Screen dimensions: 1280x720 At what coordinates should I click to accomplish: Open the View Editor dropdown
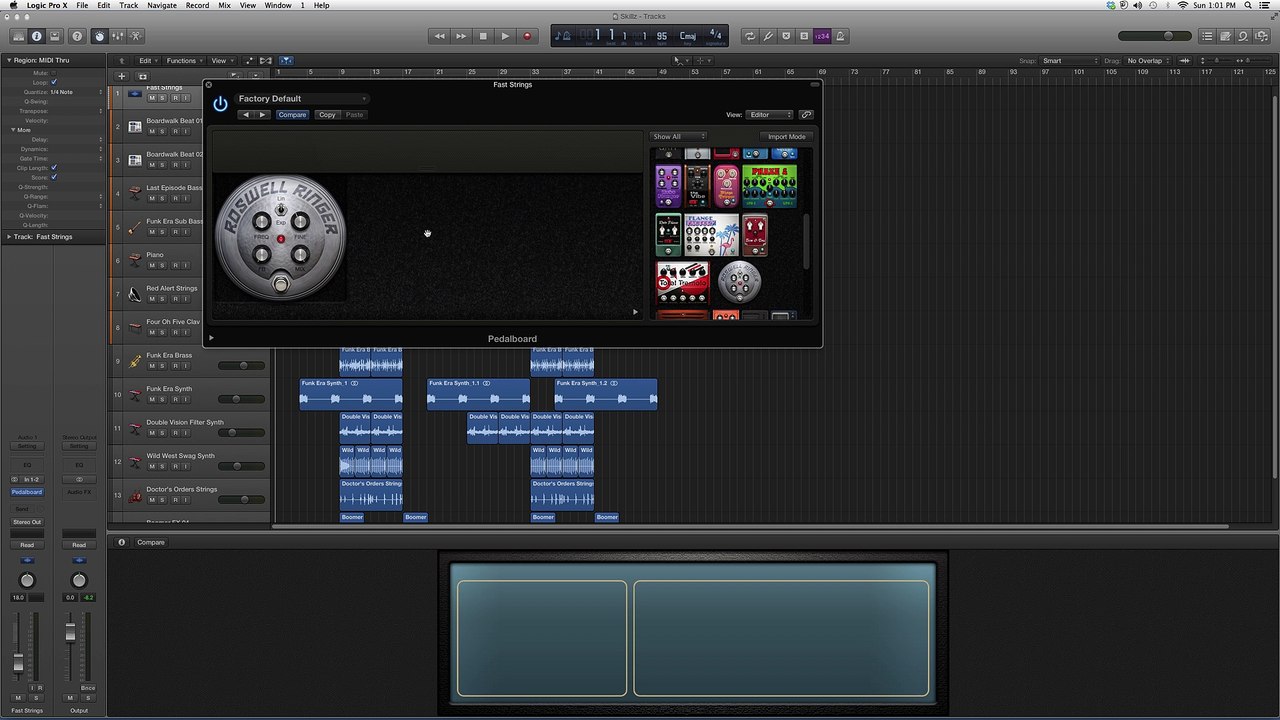(770, 115)
